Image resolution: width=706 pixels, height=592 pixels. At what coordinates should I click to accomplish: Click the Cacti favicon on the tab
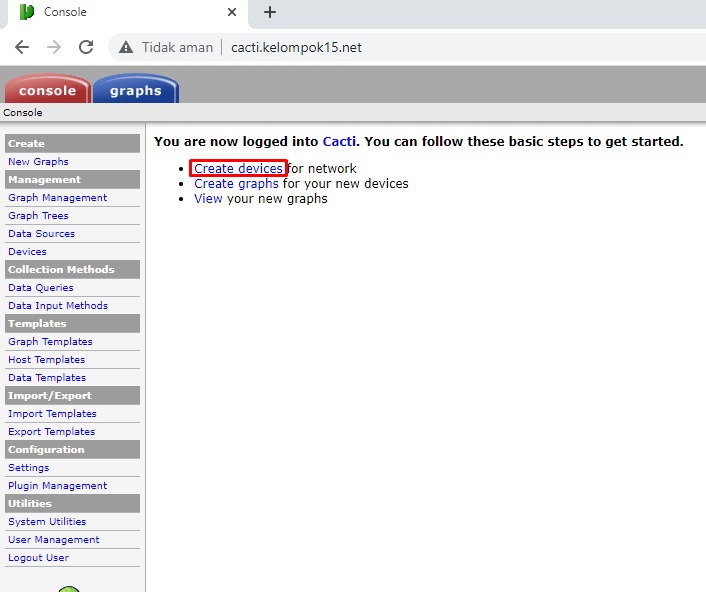coord(27,12)
